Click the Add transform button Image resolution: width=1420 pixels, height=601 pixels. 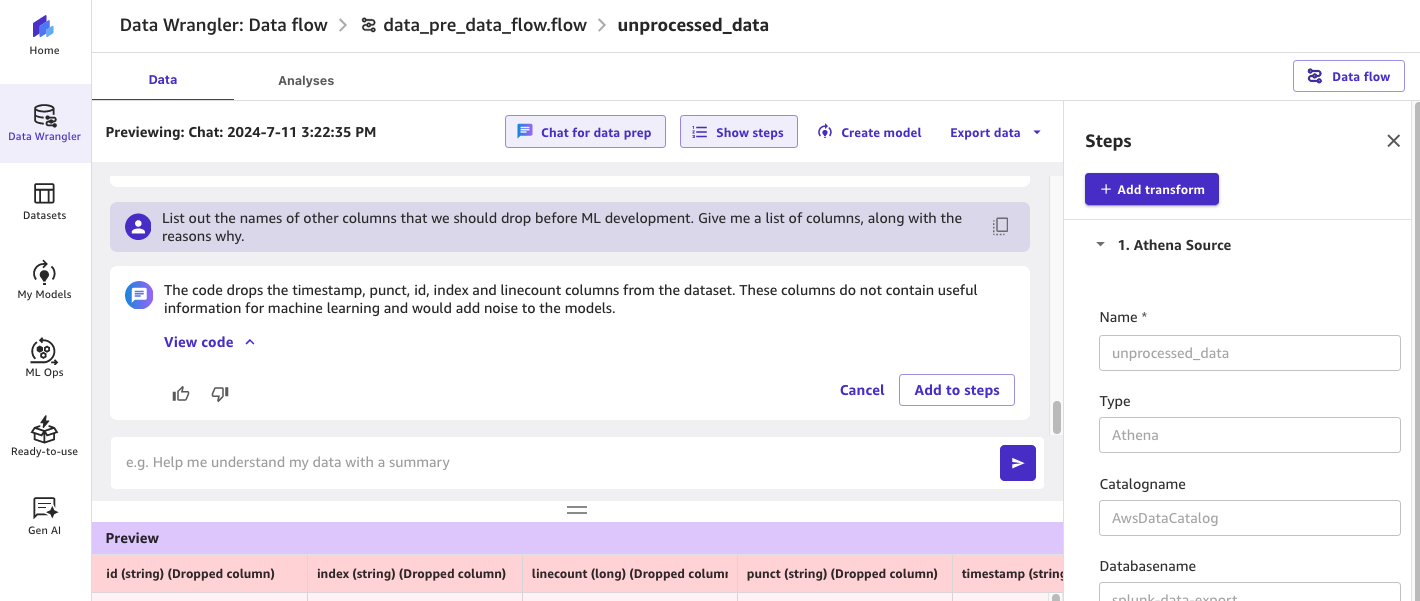coord(1151,188)
